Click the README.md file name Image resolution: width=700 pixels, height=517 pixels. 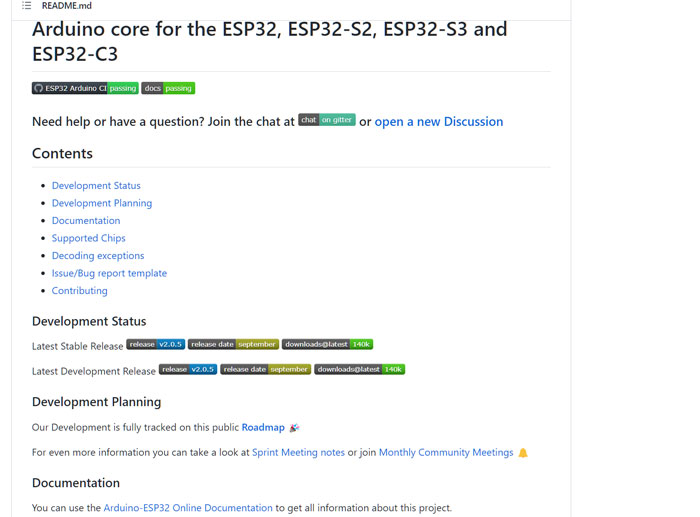[x=67, y=6]
